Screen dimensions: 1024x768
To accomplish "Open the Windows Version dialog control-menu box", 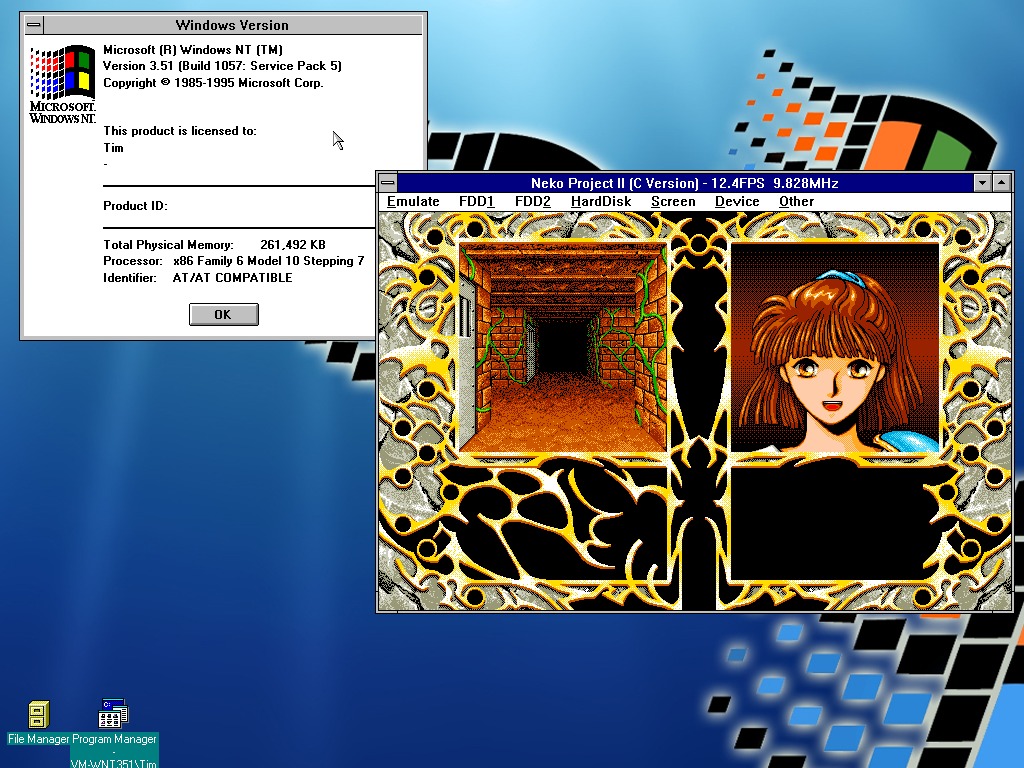I will pos(33,25).
